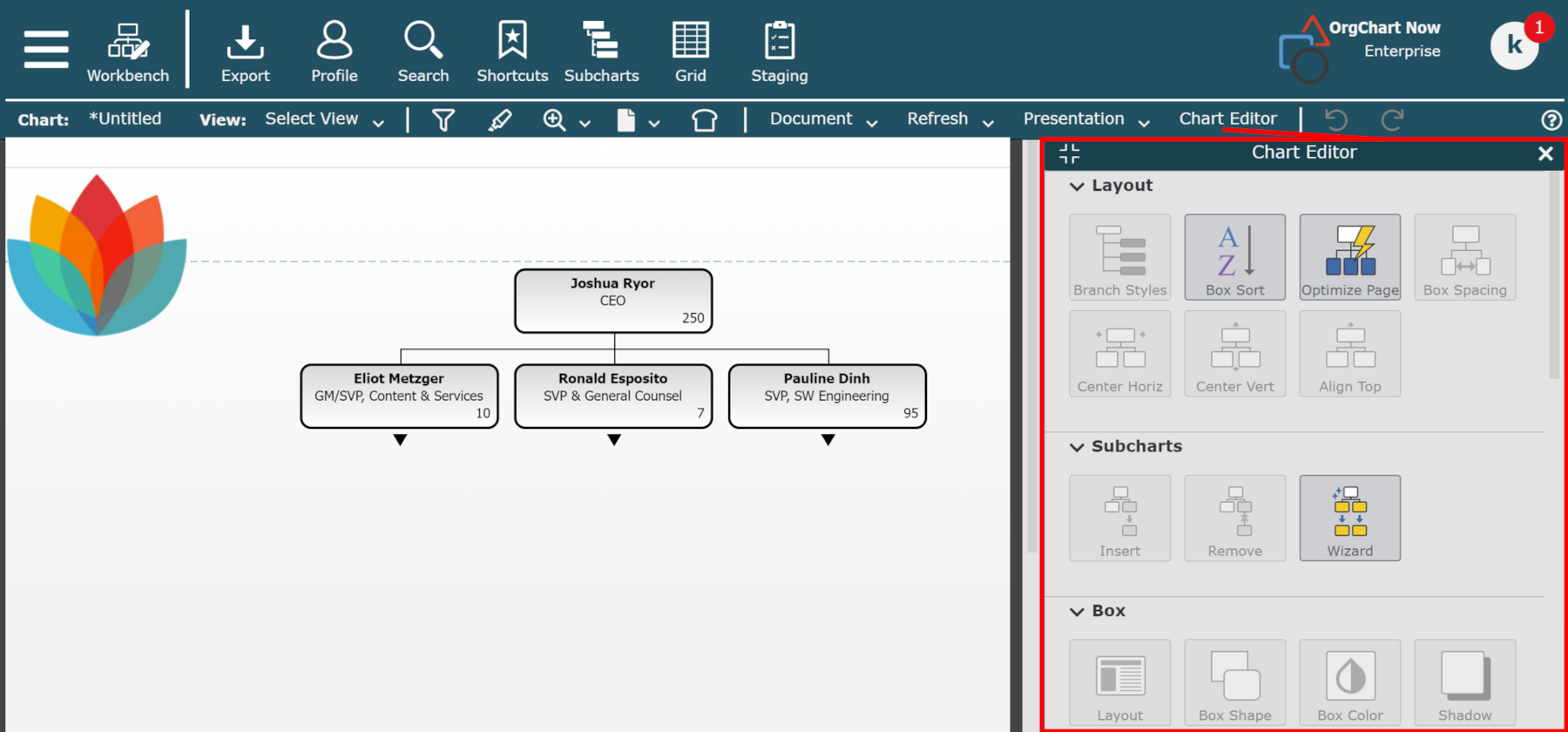Collapse the Layout section

coord(1078,186)
